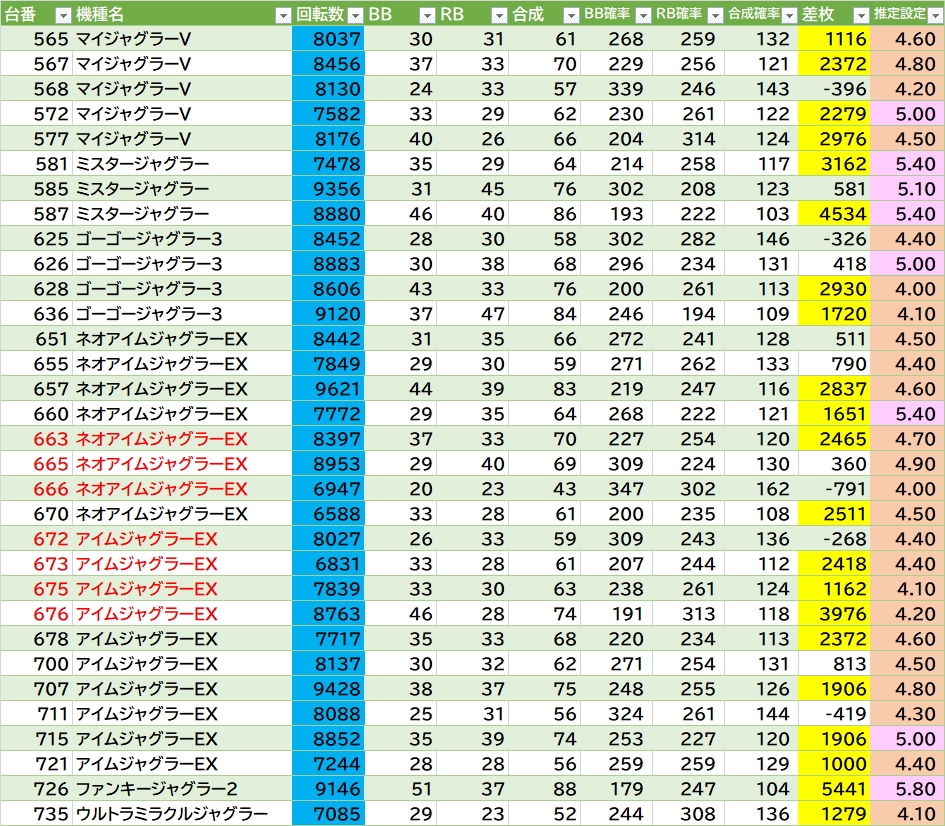Select the machine number 587 cell
The image size is (945, 826).
pyautogui.click(x=36, y=214)
